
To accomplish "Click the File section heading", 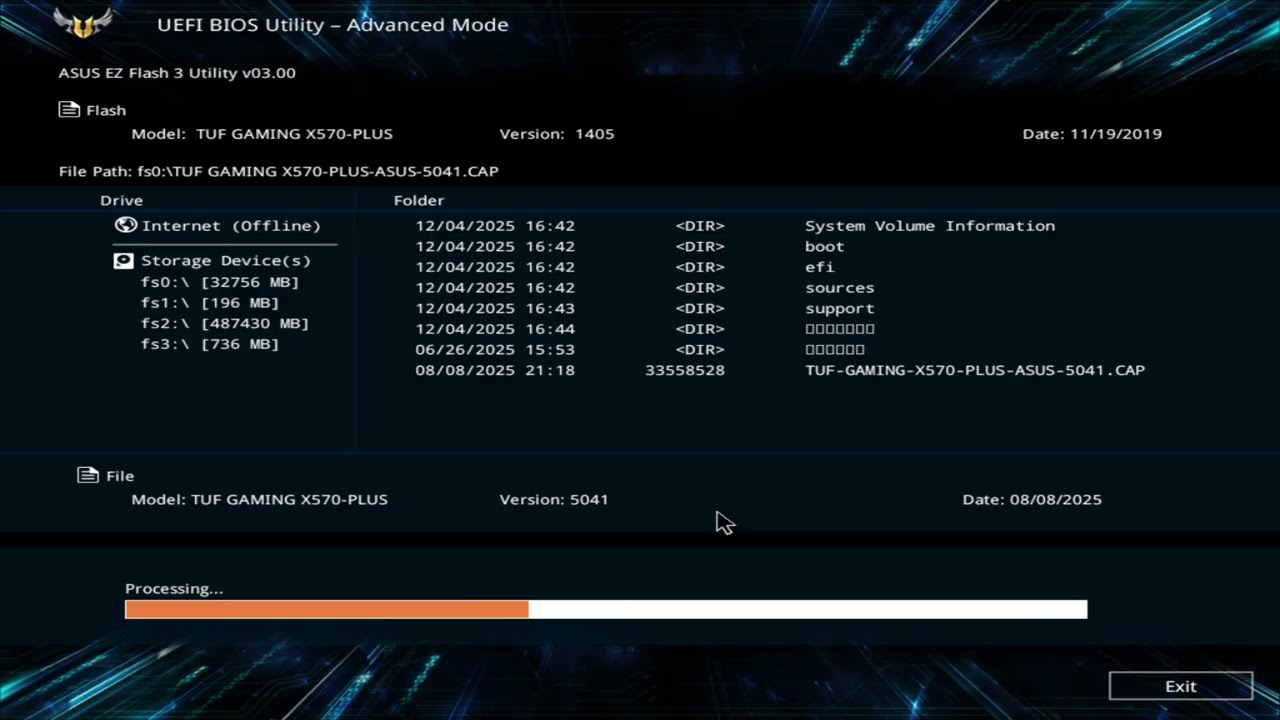I will 120,476.
